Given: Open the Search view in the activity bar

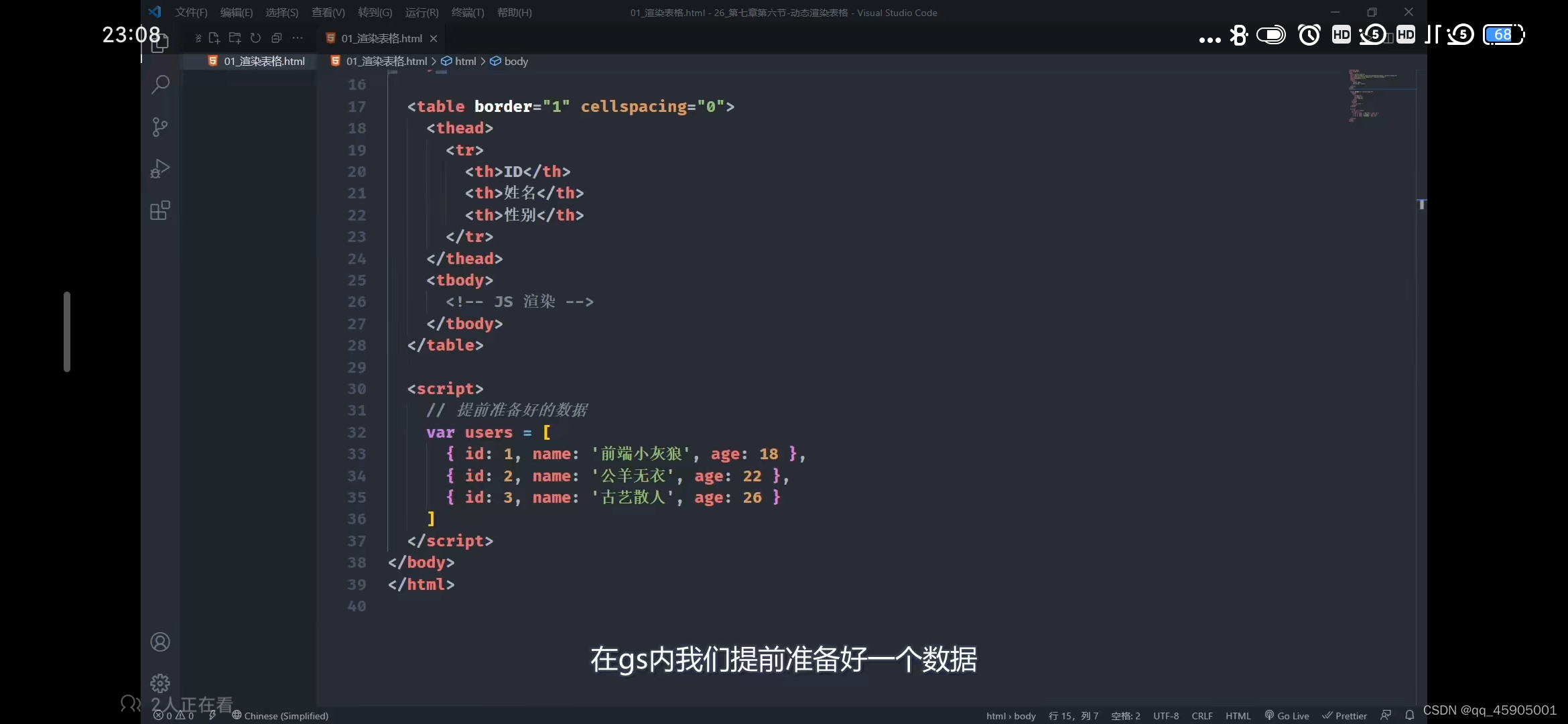Looking at the screenshot, I should [x=159, y=84].
